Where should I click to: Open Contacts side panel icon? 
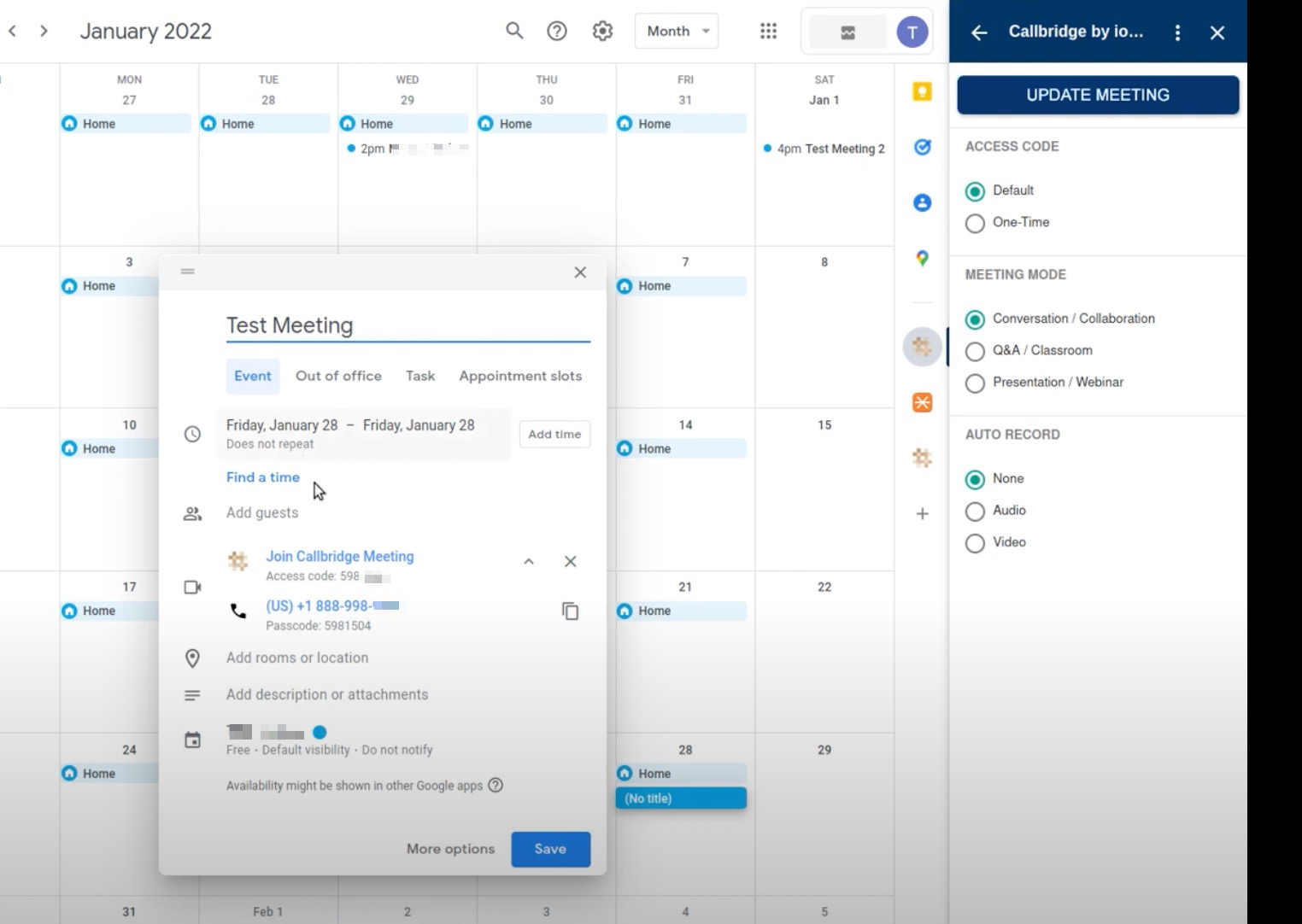tap(922, 203)
